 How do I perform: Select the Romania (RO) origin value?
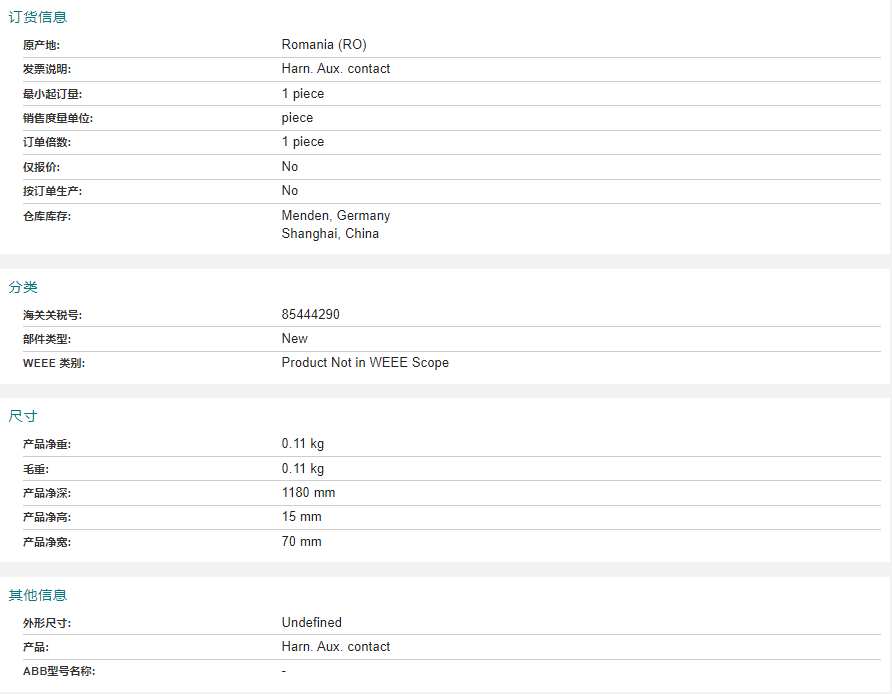tap(324, 45)
